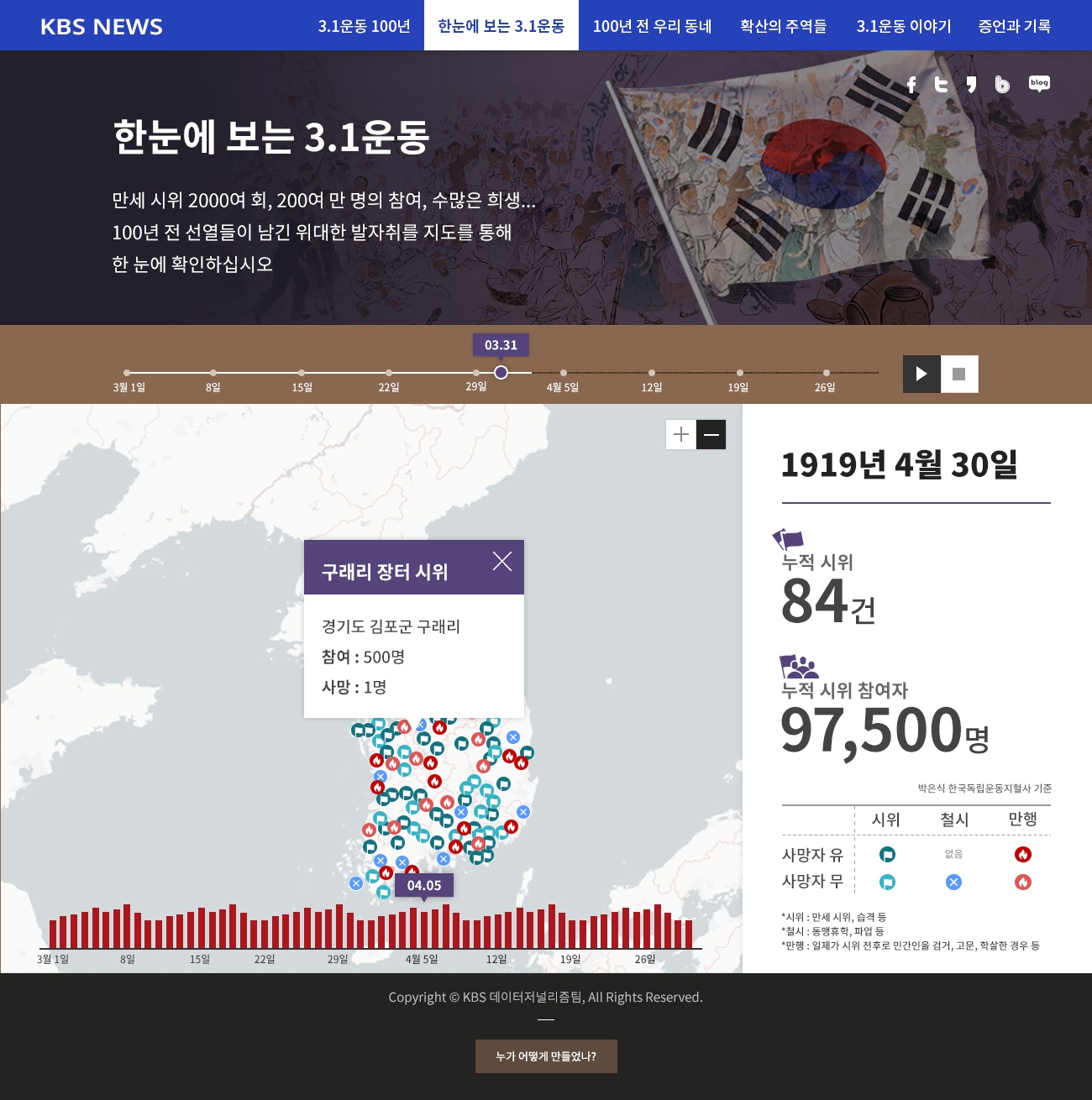Viewport: 1092px width, 1100px height.
Task: Zoom out on the map with the minus button
Action: coord(710,434)
